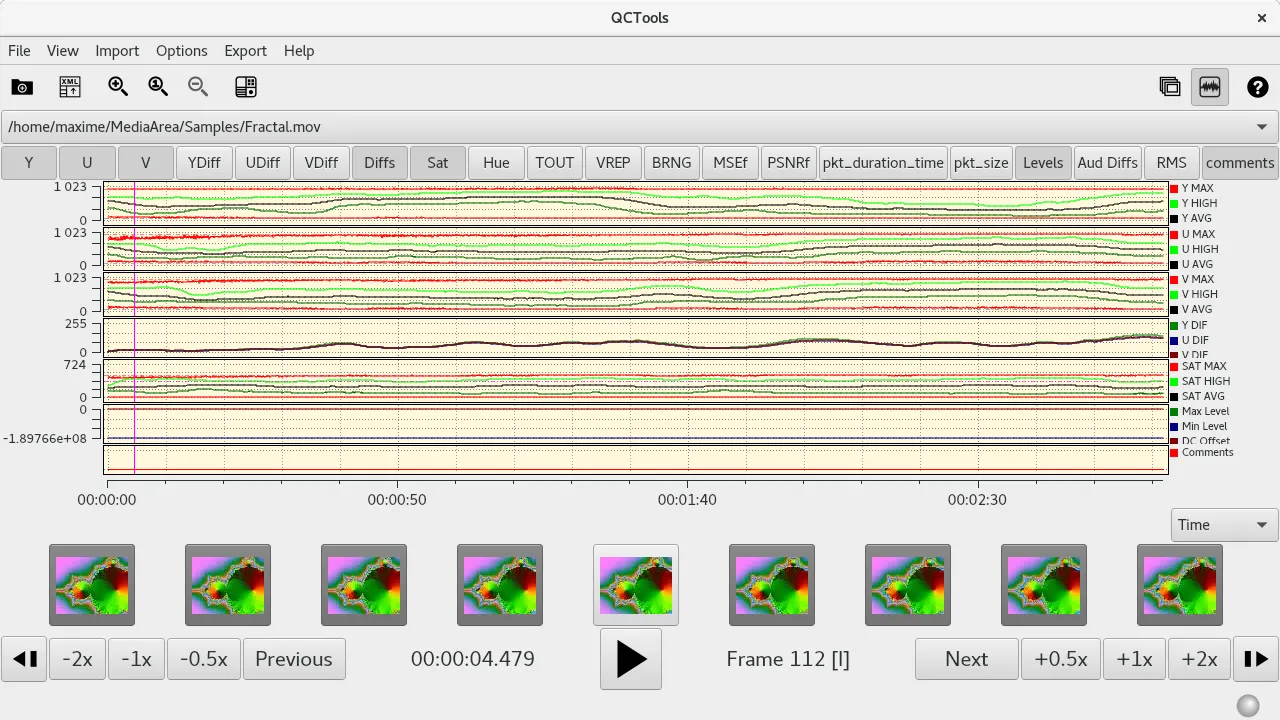
Task: Open a media file with the folder icon
Action: click(22, 87)
